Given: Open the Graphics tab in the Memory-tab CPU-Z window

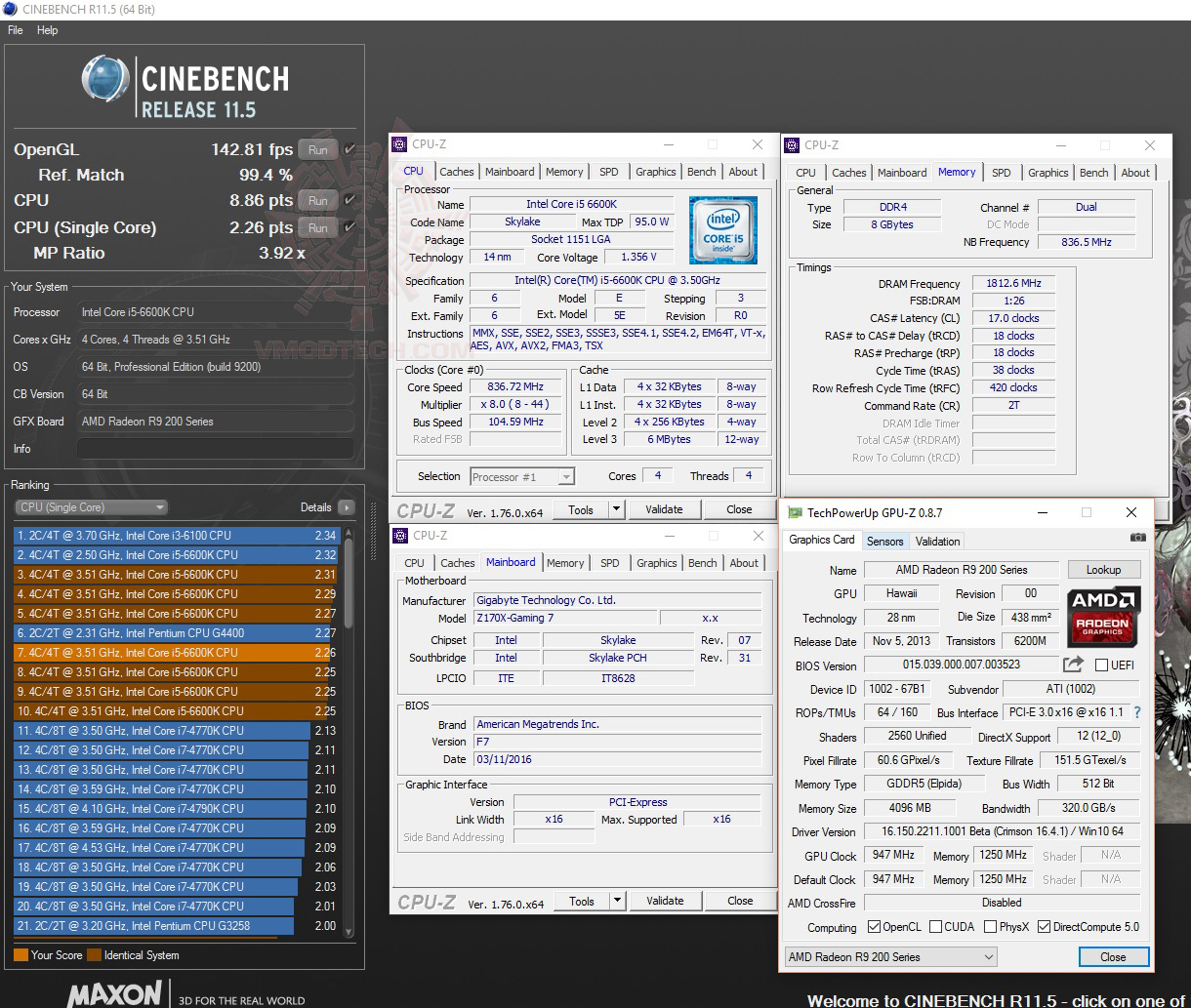Looking at the screenshot, I should point(1048,173).
